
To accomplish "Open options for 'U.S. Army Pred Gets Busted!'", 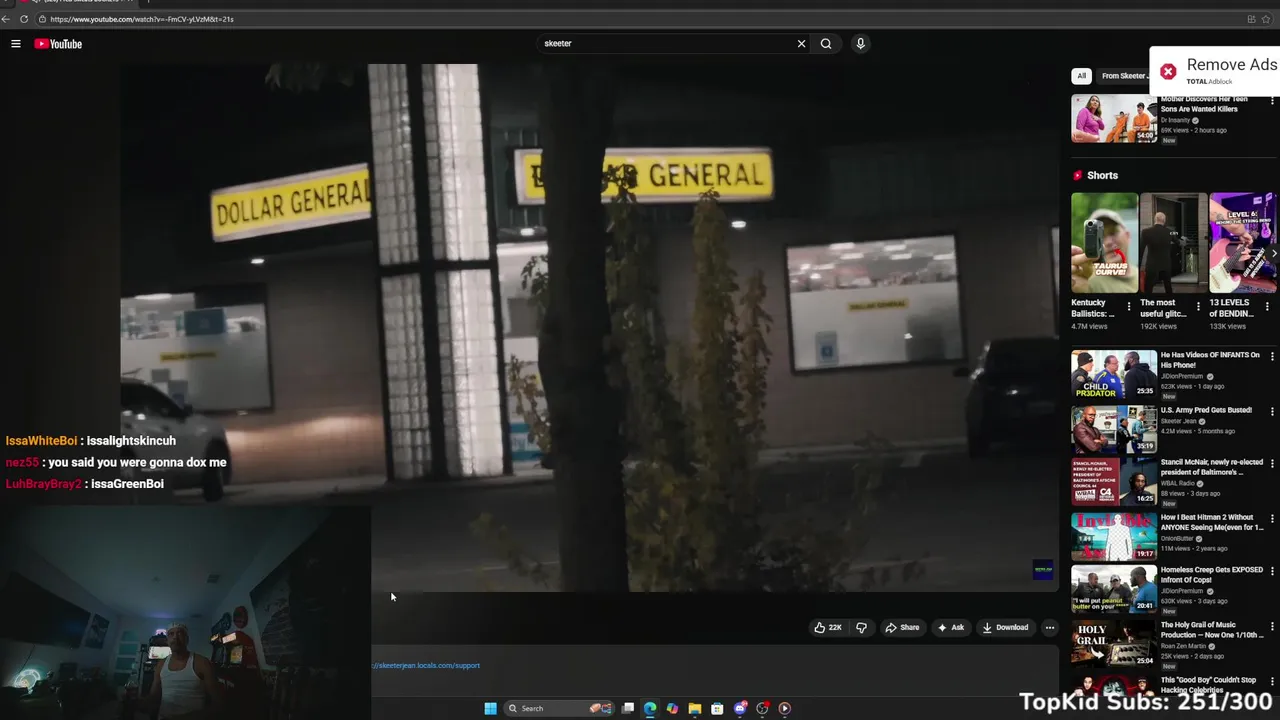I will point(1272,411).
